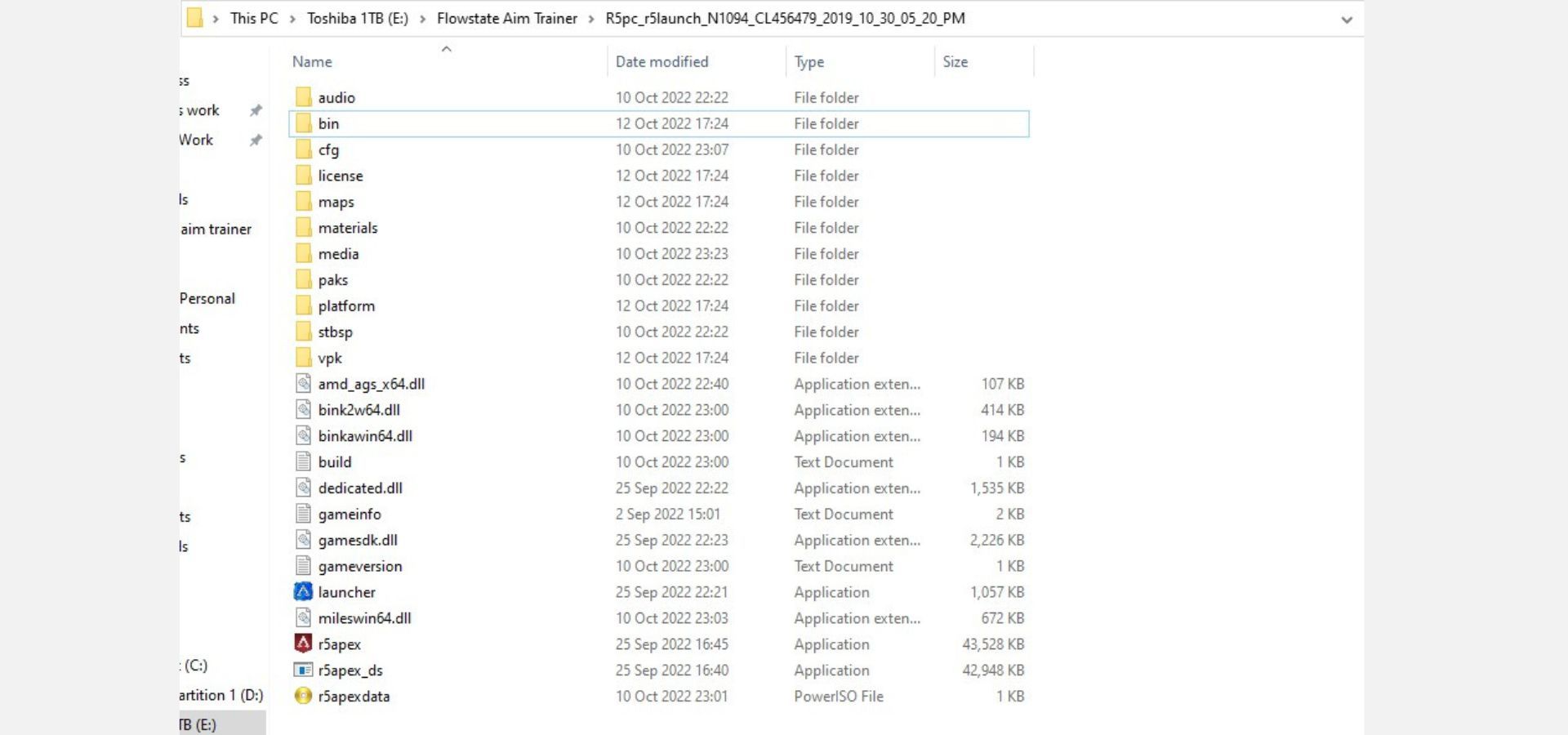Select the file name 'r5apex_ds'
The image size is (1568, 735).
click(x=350, y=670)
